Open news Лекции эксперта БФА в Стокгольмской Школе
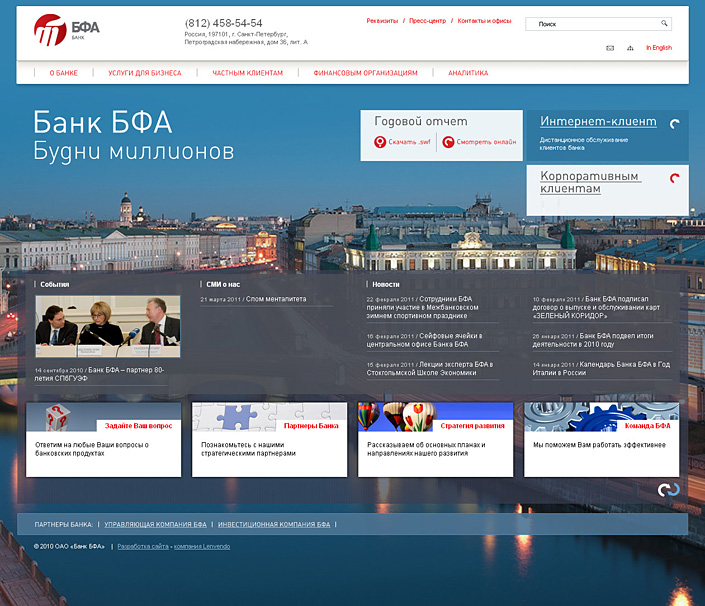This screenshot has height=606, width=705. (x=429, y=369)
